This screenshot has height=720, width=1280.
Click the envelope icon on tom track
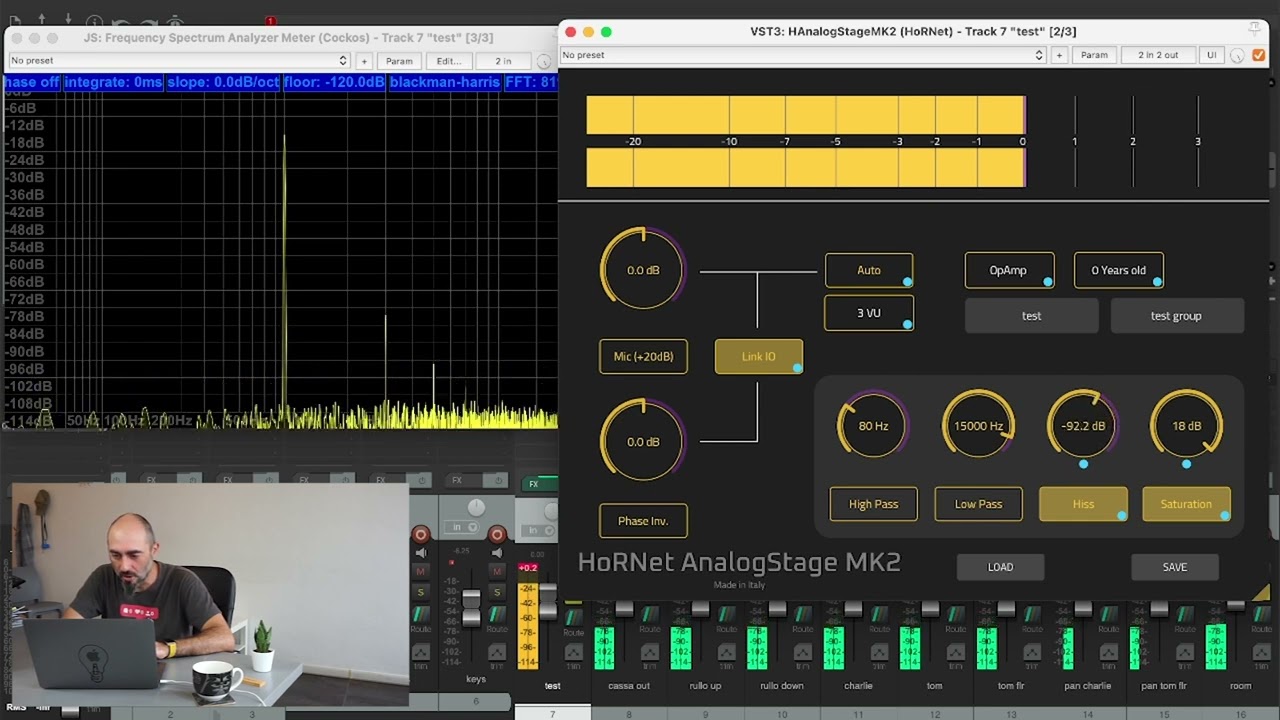click(956, 653)
